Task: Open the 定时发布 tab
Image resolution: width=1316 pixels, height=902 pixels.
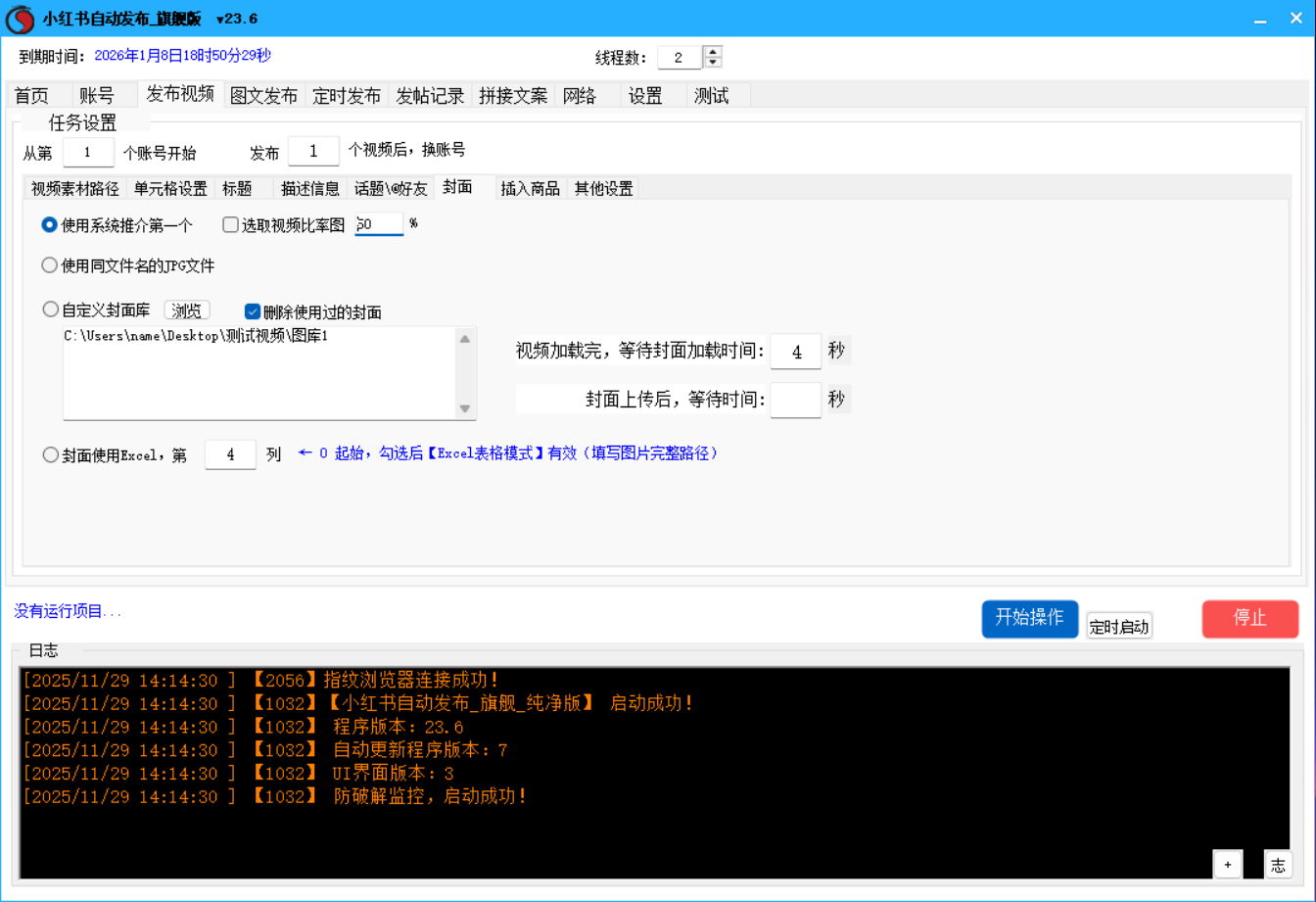Action: pos(347,96)
